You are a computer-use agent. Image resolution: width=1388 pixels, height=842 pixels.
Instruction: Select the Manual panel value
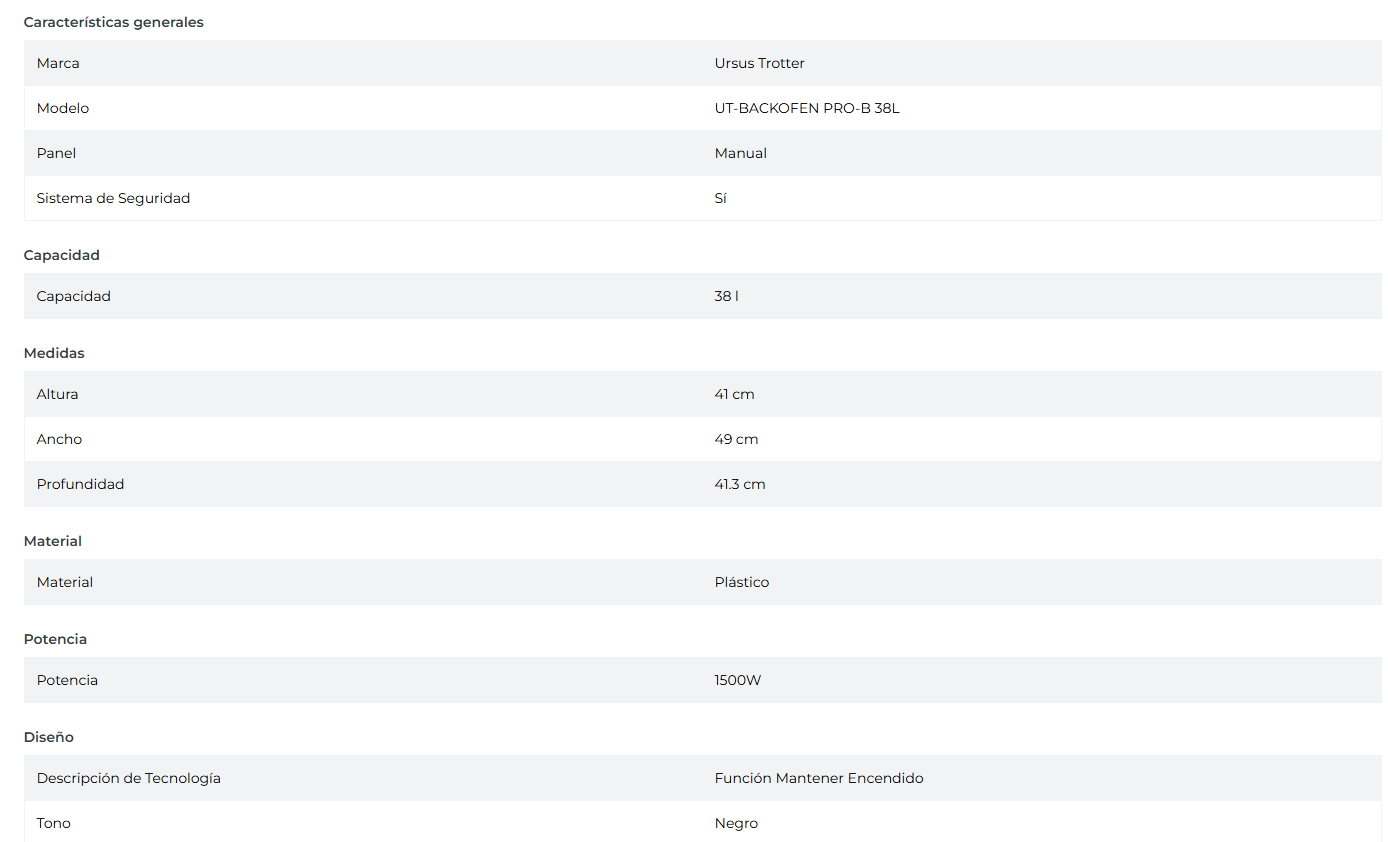[x=740, y=153]
